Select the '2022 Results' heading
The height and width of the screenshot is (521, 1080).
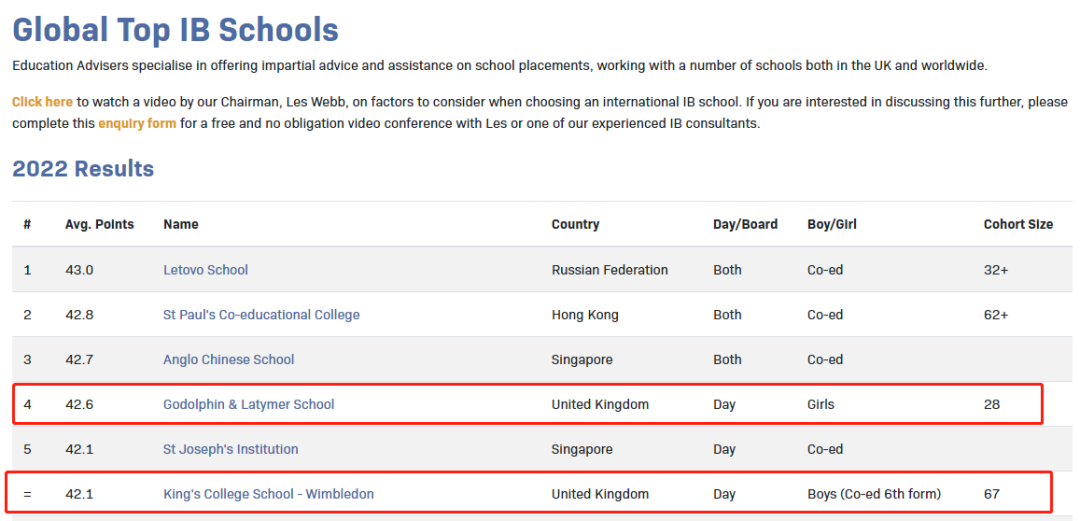(83, 168)
